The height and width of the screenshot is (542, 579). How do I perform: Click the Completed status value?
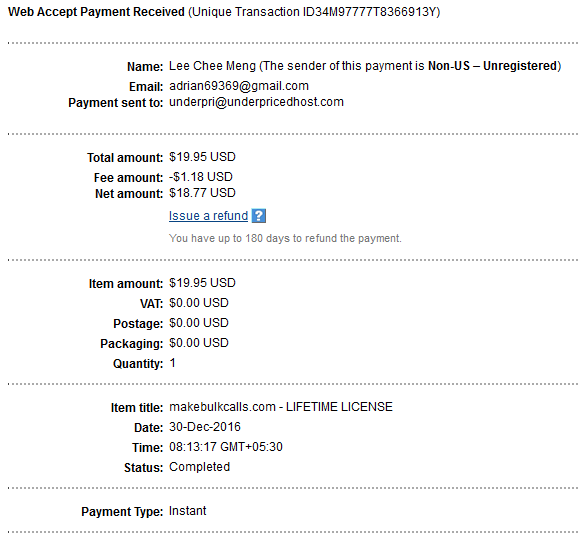200,467
